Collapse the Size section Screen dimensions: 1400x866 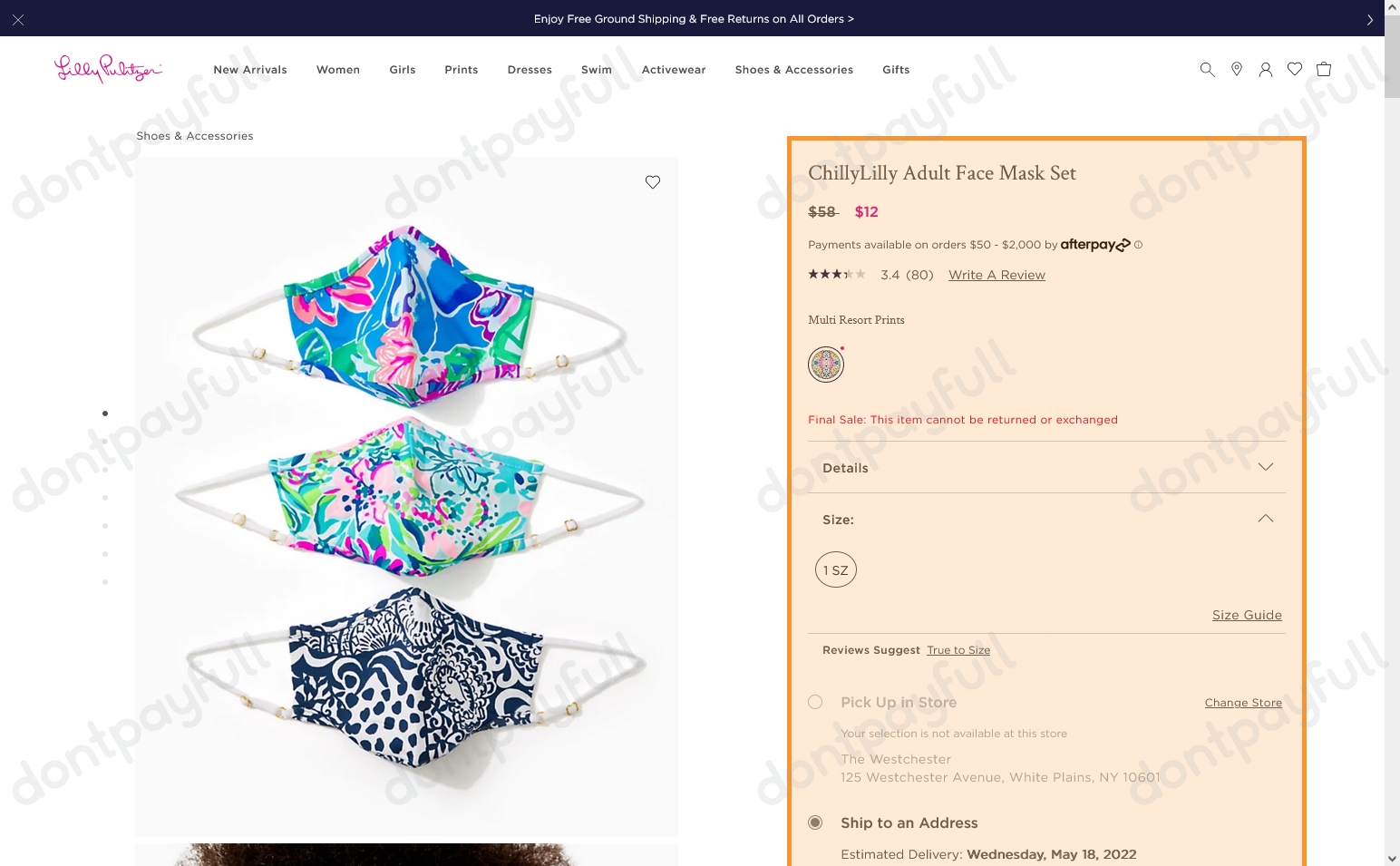click(x=1265, y=518)
